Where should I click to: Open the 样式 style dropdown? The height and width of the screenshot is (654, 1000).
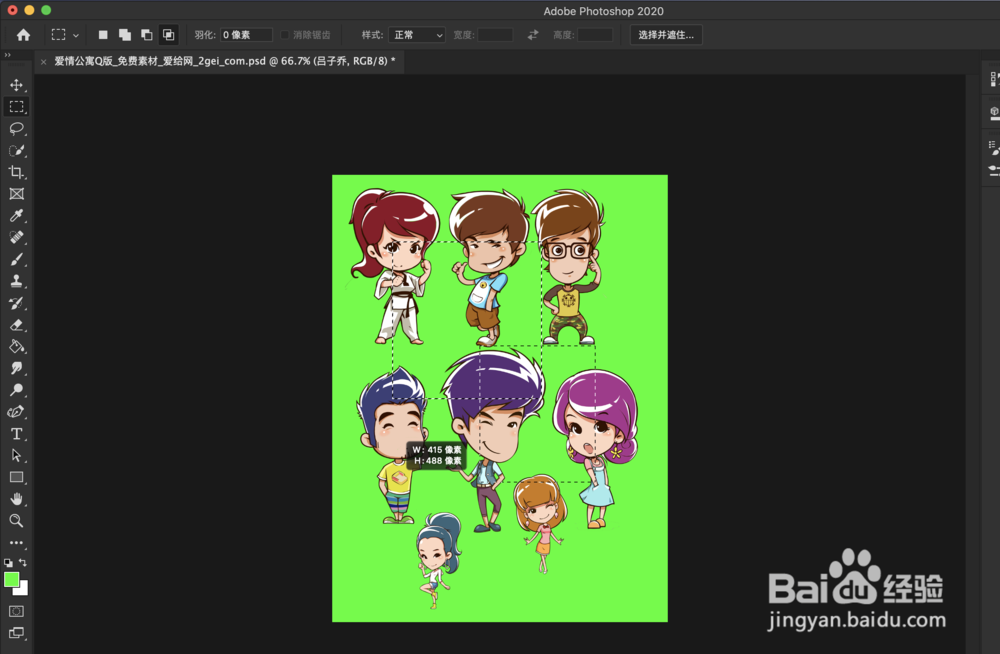tap(417, 35)
